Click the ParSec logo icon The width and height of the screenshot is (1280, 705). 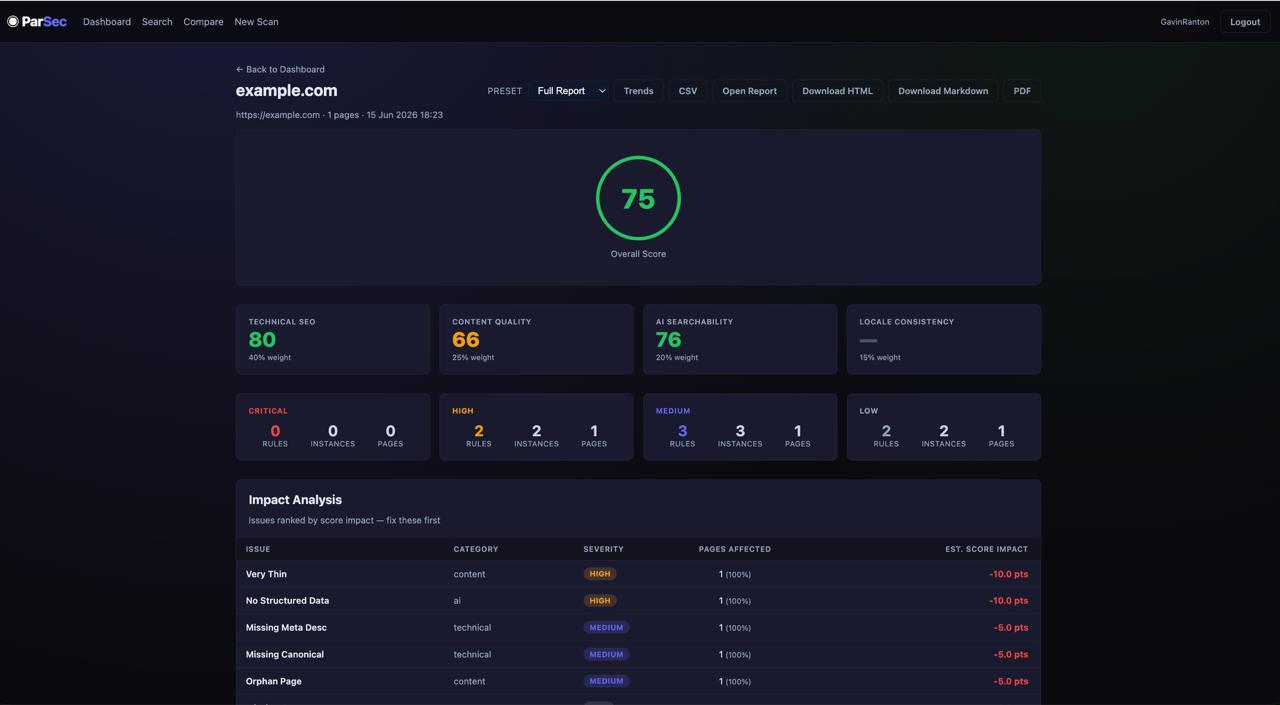coord(13,21)
